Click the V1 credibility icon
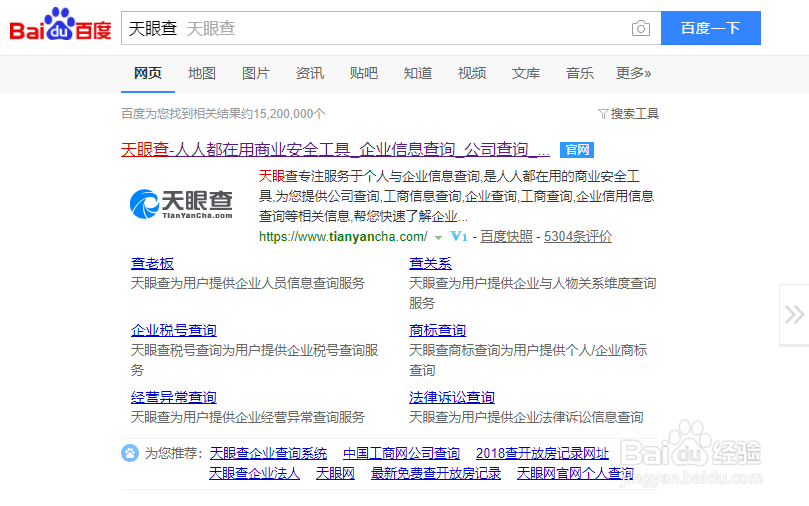 pos(459,236)
